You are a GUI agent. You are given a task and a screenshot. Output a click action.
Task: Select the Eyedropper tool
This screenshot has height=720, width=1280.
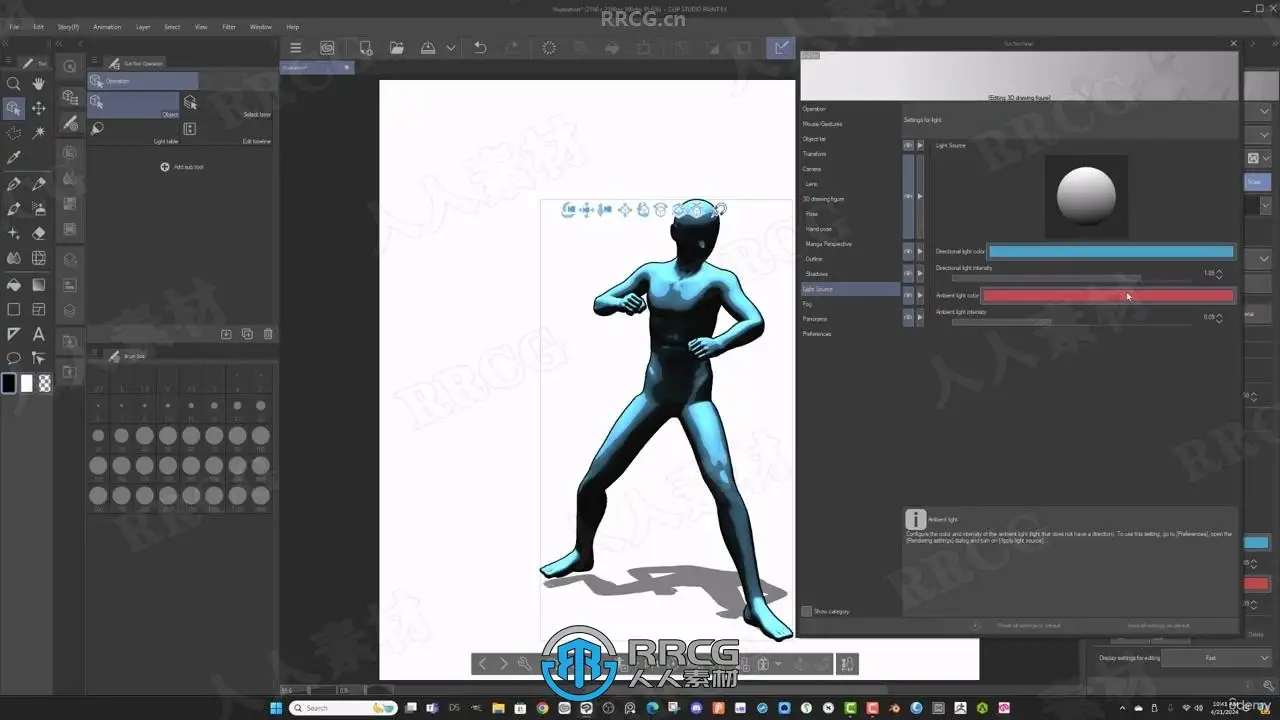pos(14,157)
